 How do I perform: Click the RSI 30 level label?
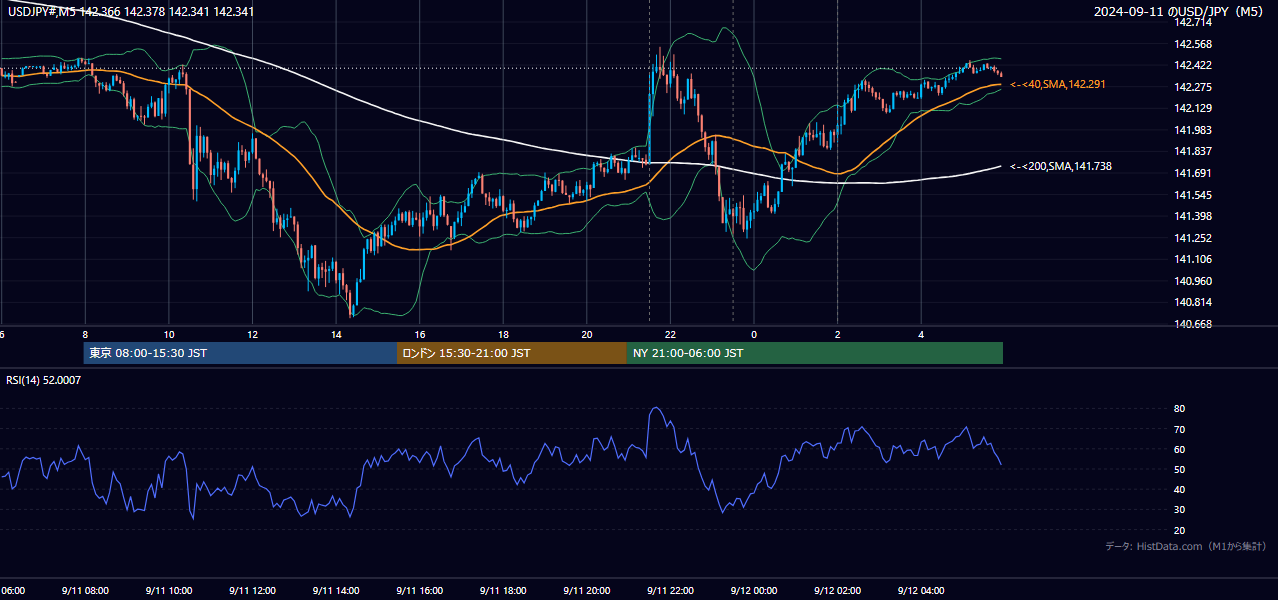(x=1180, y=510)
